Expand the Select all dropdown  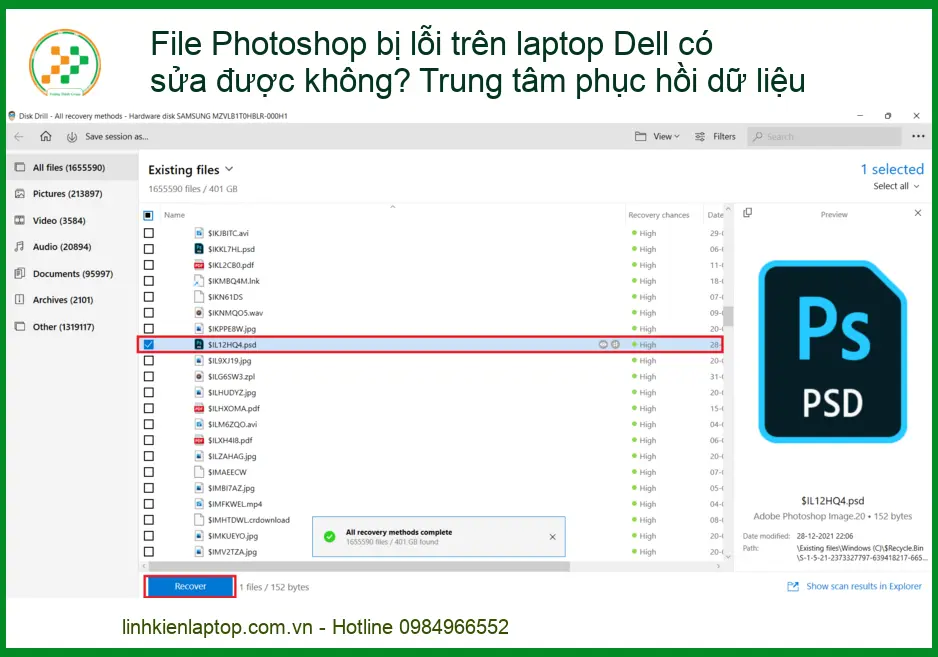coord(897,186)
